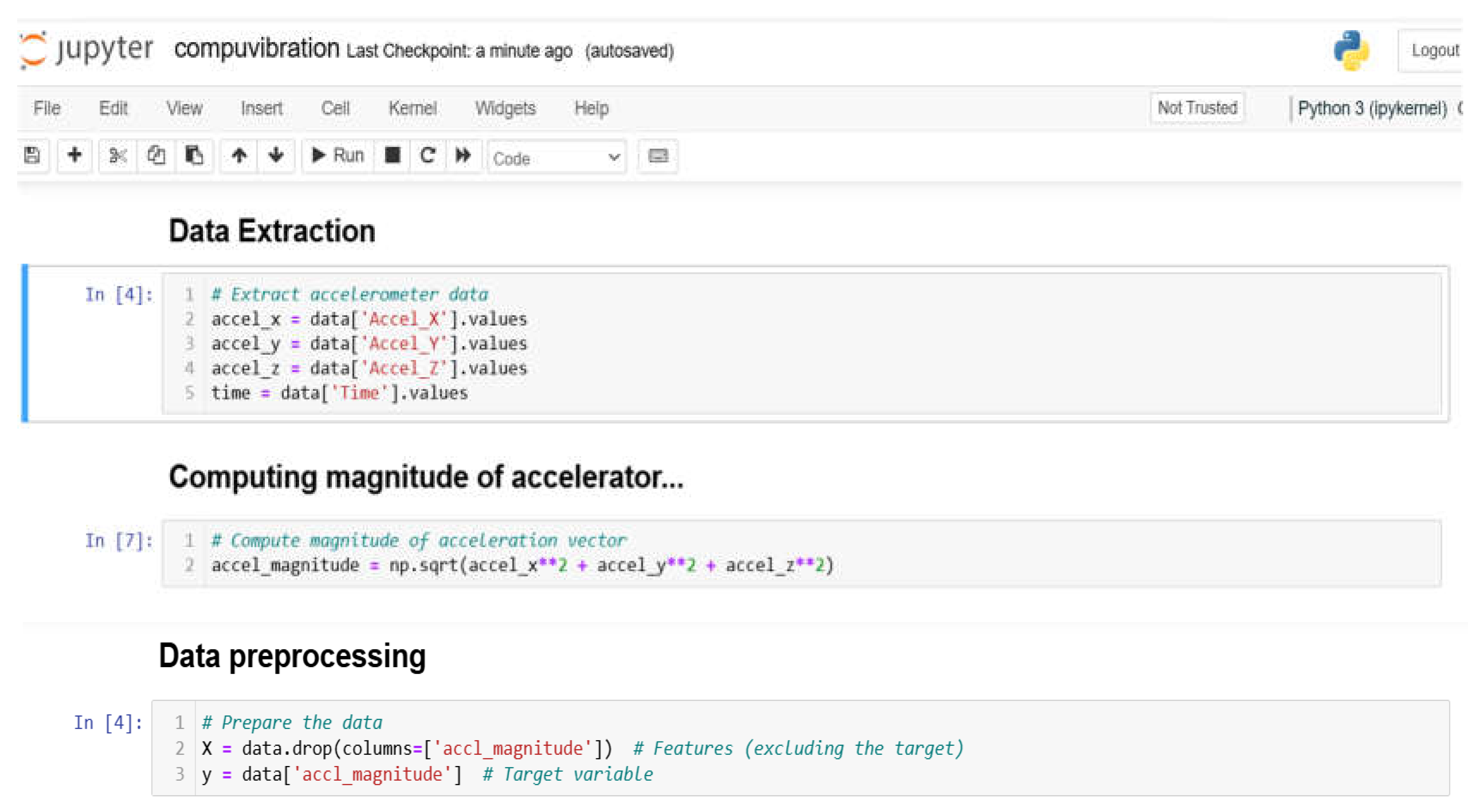Click the Logout button
1483x812 pixels.
1434,51
